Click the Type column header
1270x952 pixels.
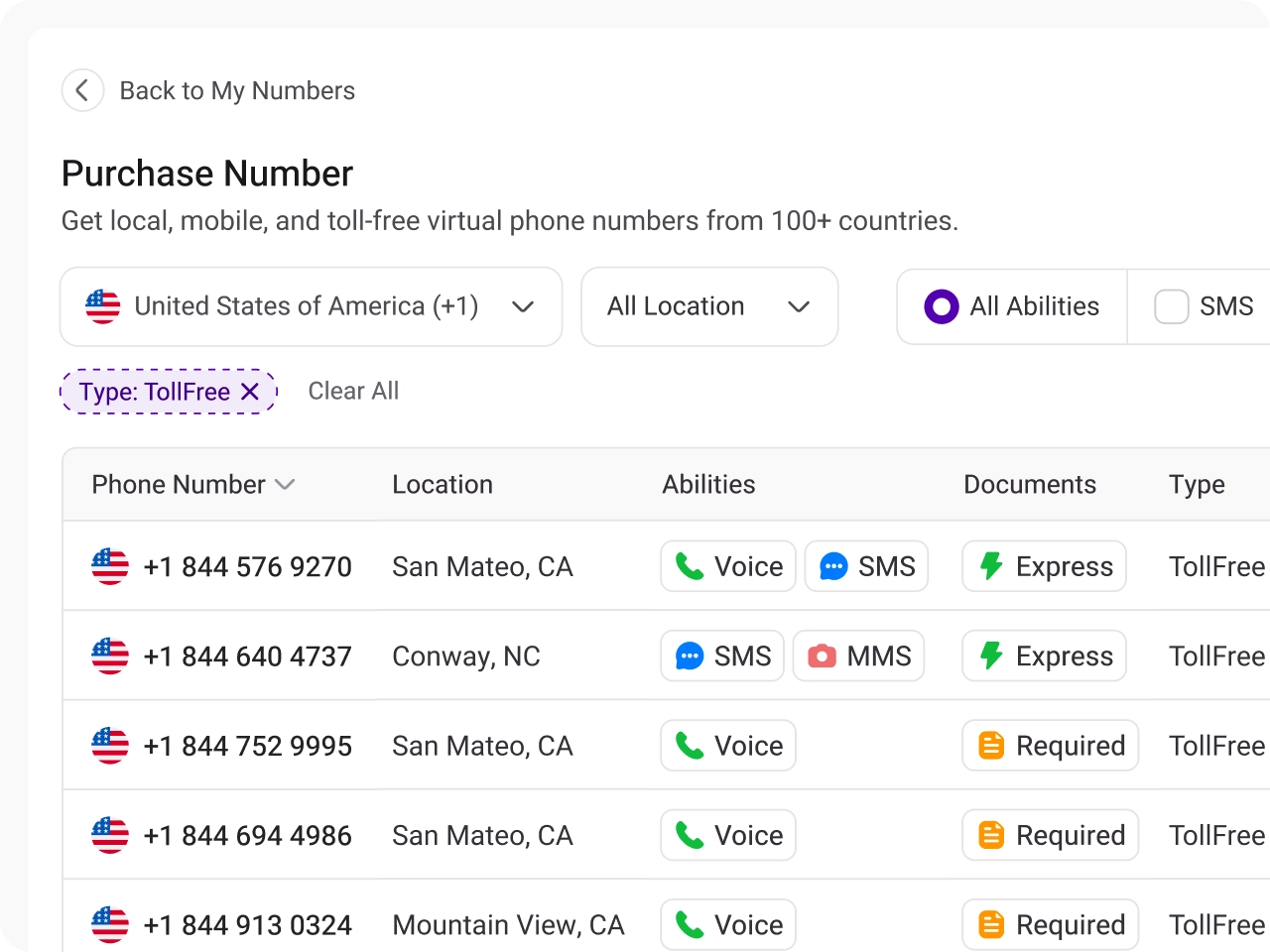coord(1197,484)
